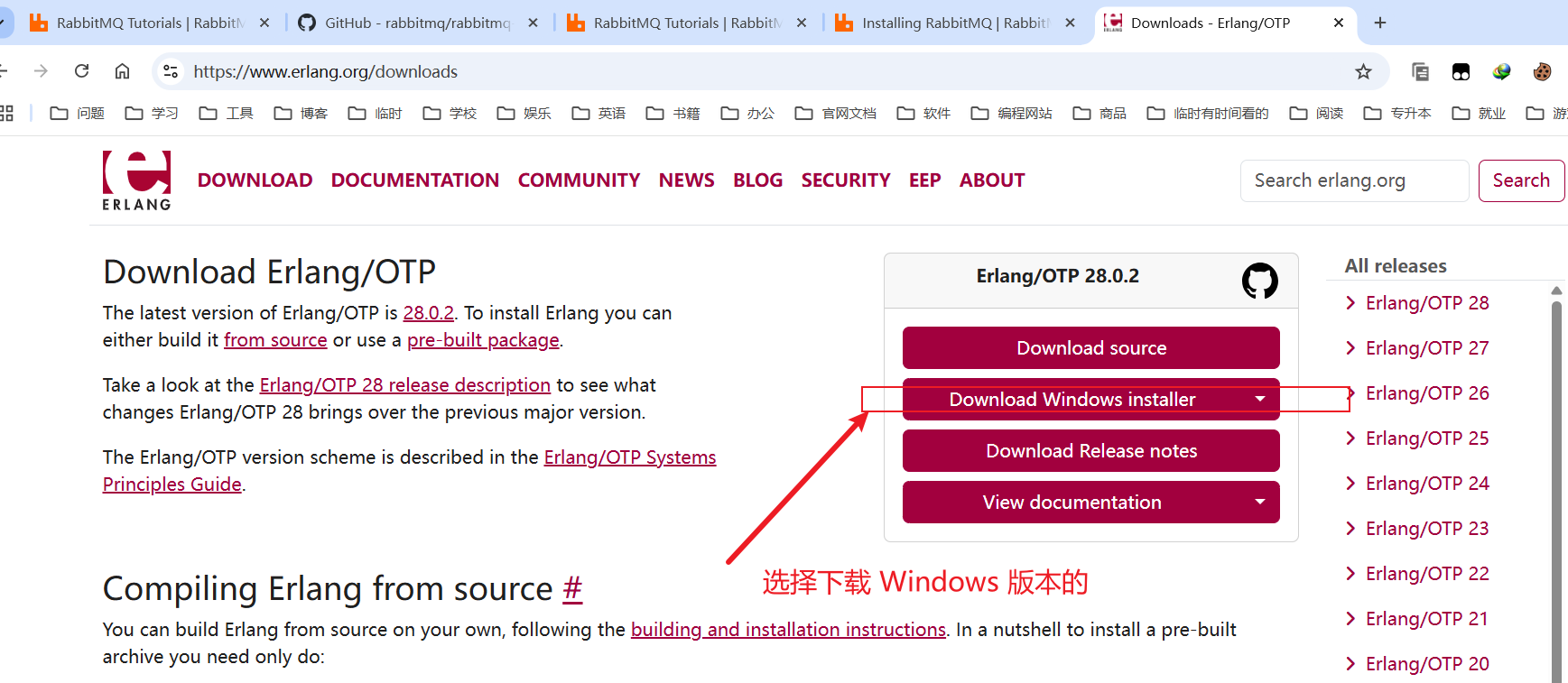Close the first RabbitMQ Tutorials tab
This screenshot has height=683, width=1568.
264,23
